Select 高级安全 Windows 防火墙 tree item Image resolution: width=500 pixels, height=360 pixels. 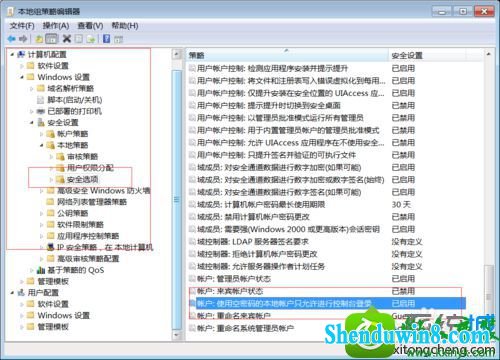coord(104,191)
